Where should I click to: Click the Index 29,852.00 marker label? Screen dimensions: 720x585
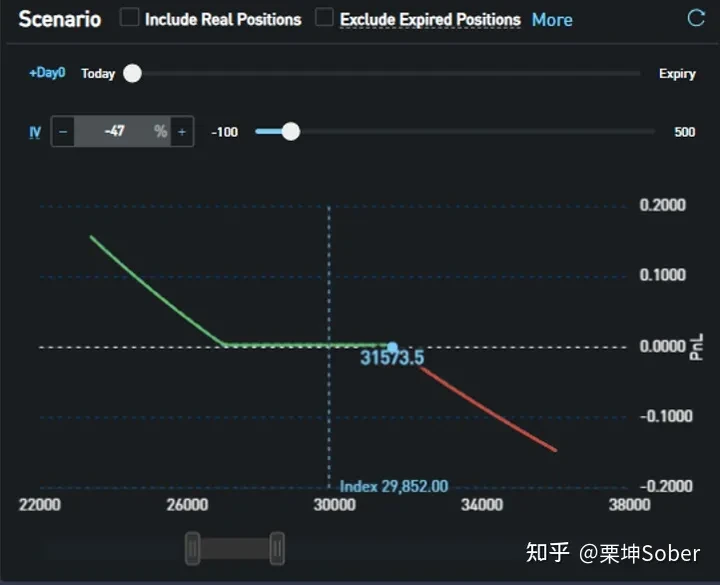394,487
